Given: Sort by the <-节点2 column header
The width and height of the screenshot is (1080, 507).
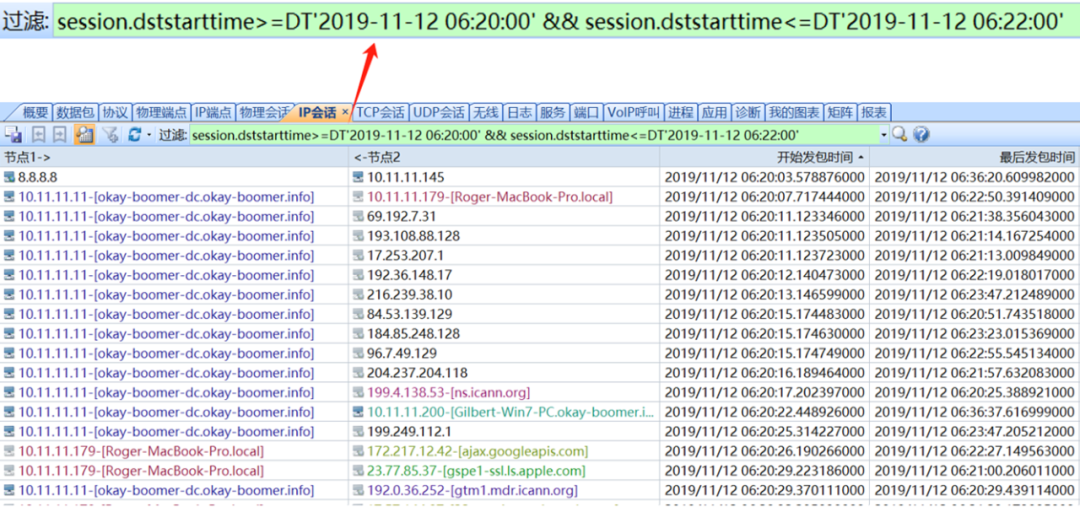Looking at the screenshot, I should (x=504, y=157).
